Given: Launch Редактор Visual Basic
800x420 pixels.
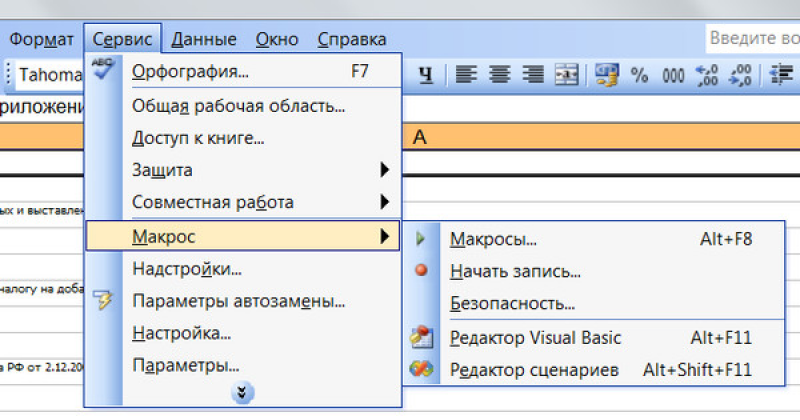Looking at the screenshot, I should click(x=594, y=338).
